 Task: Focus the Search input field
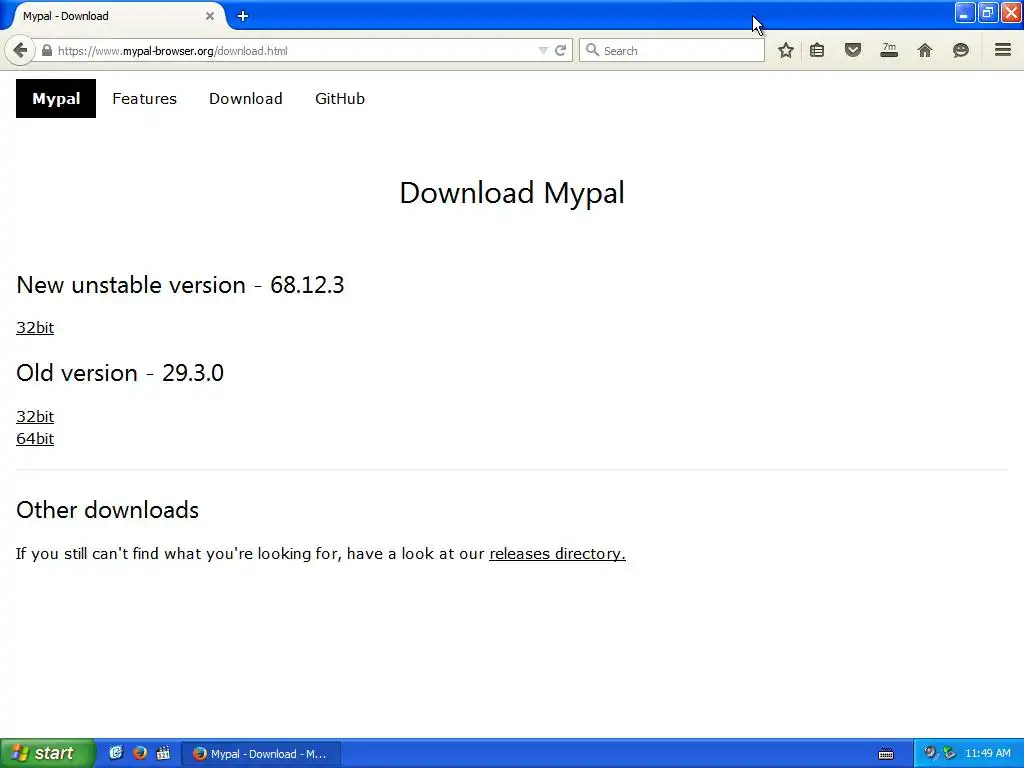[x=671, y=50]
